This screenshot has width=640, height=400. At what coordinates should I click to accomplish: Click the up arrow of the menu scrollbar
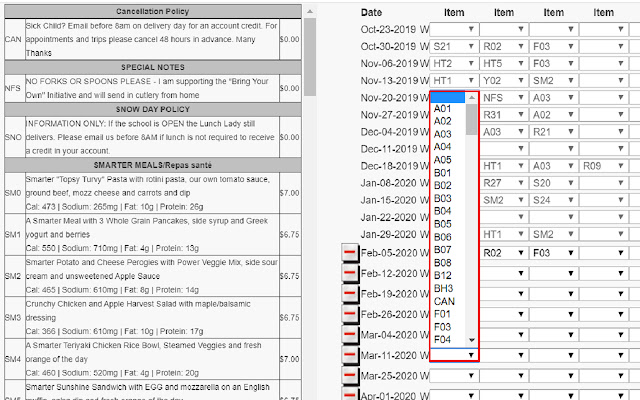310,11
